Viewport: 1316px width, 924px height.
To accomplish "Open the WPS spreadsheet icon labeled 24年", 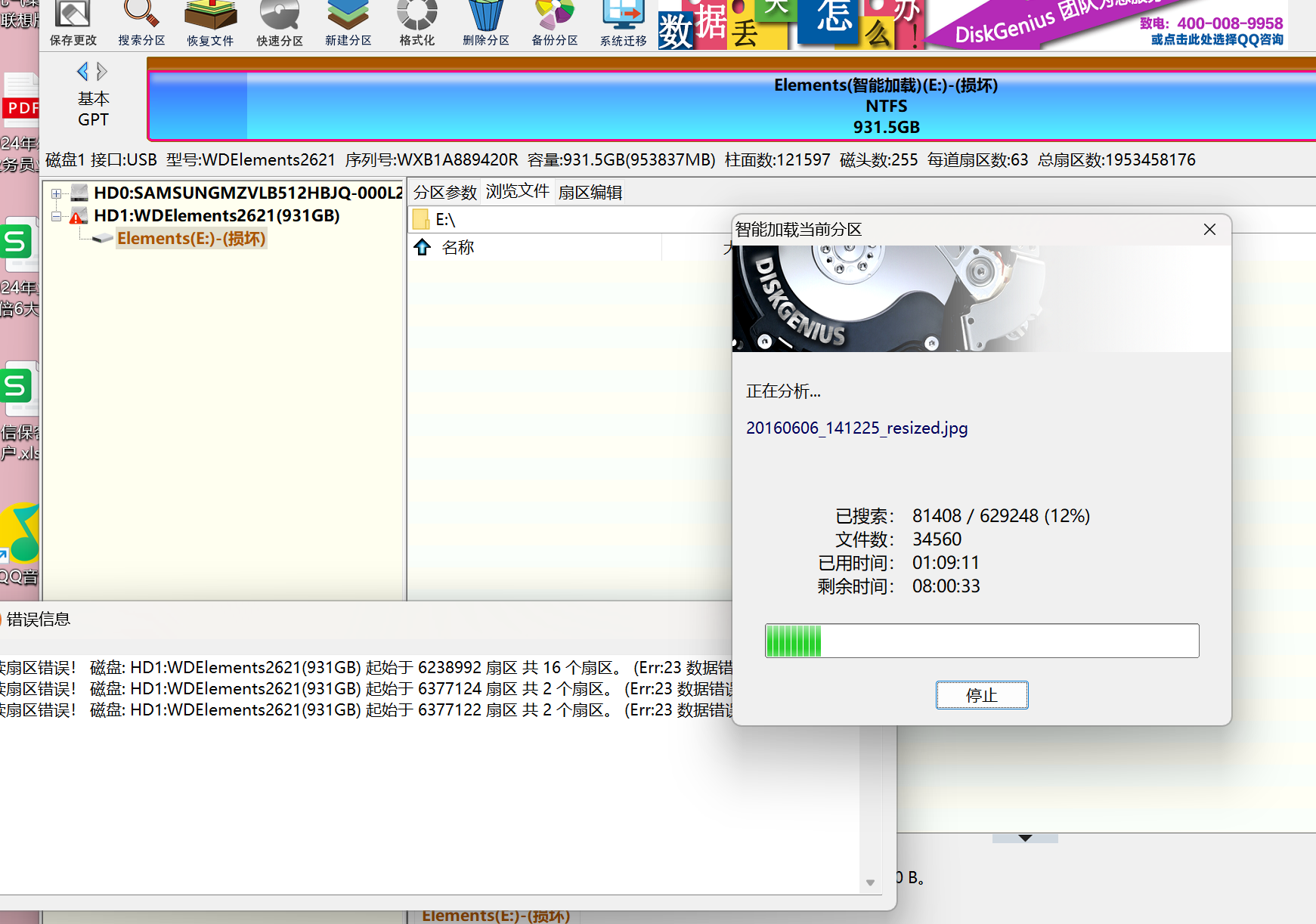I will [x=19, y=244].
